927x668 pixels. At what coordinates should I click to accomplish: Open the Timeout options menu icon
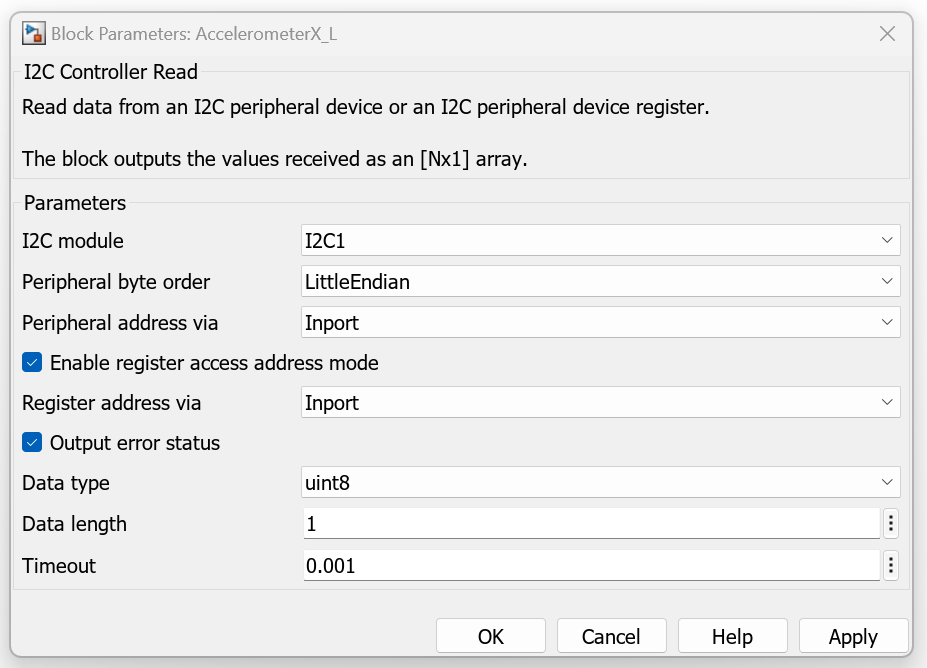point(890,565)
